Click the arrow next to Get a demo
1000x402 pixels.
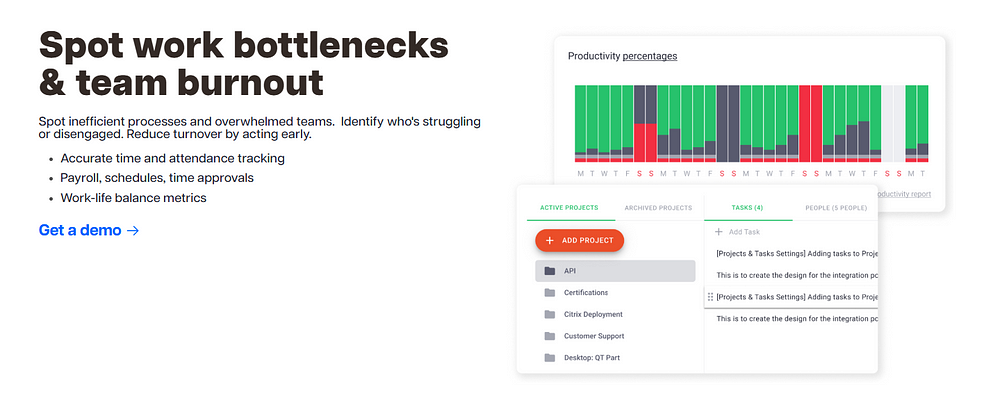tap(133, 230)
